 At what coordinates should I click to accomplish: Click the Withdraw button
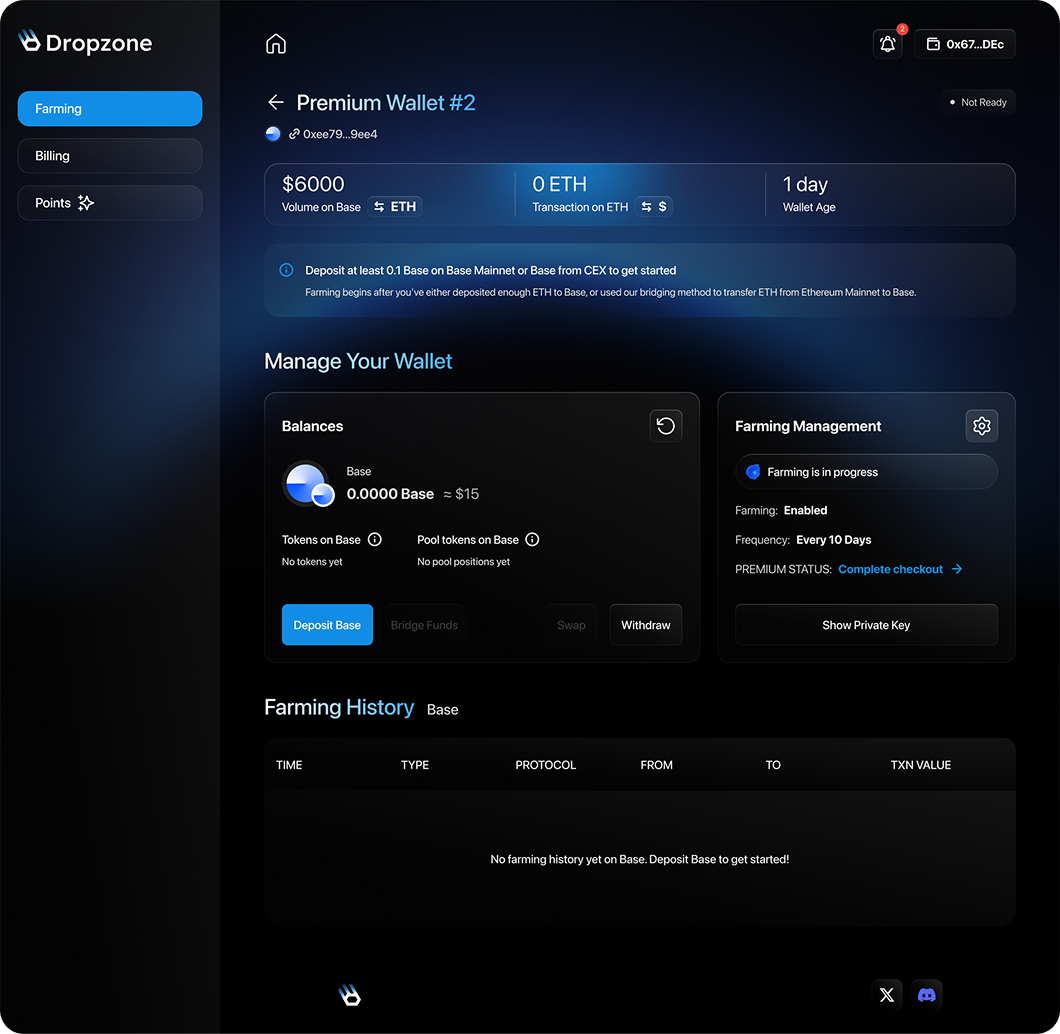click(x=645, y=624)
